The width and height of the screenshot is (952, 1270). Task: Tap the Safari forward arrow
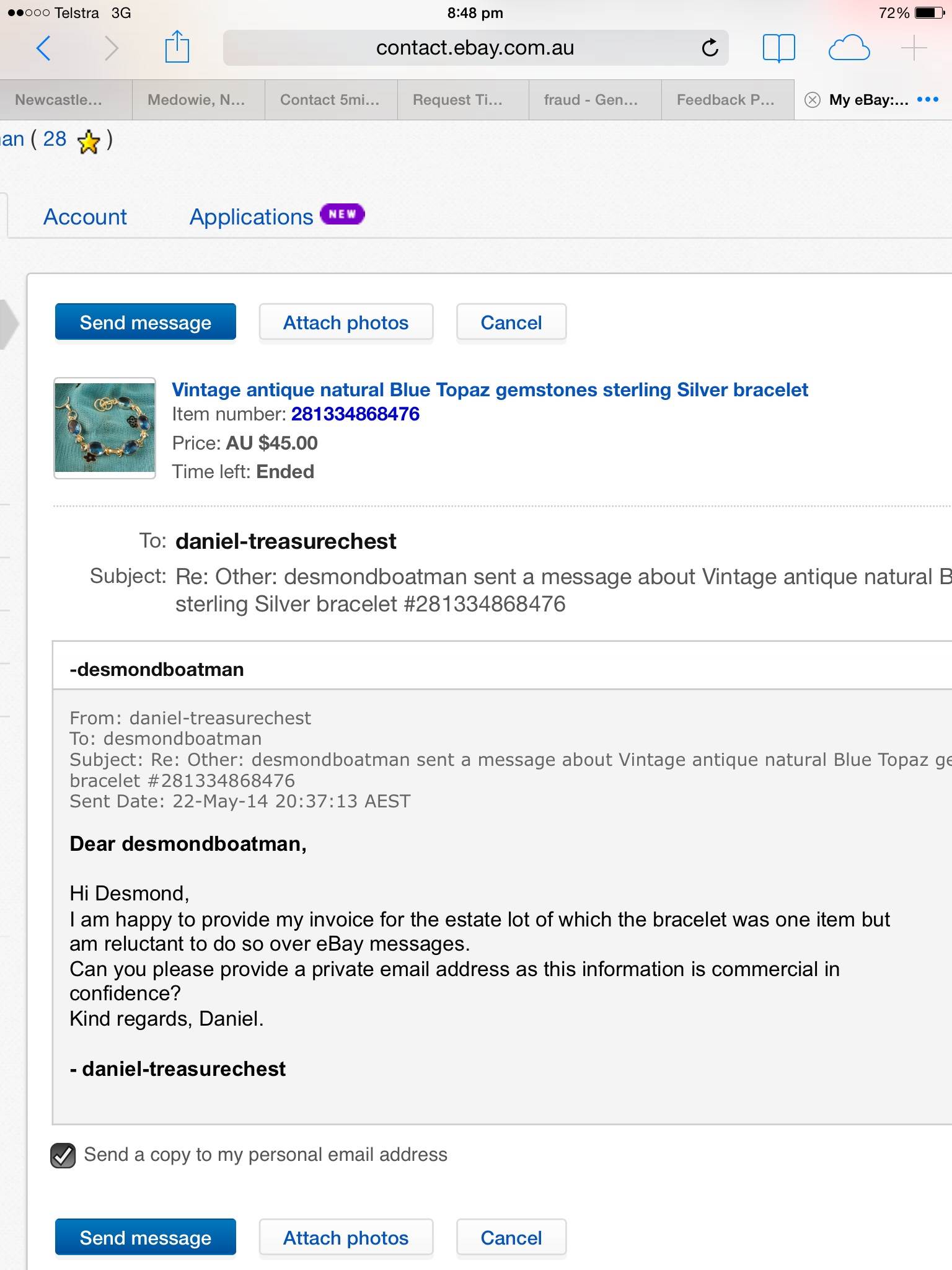(x=111, y=48)
